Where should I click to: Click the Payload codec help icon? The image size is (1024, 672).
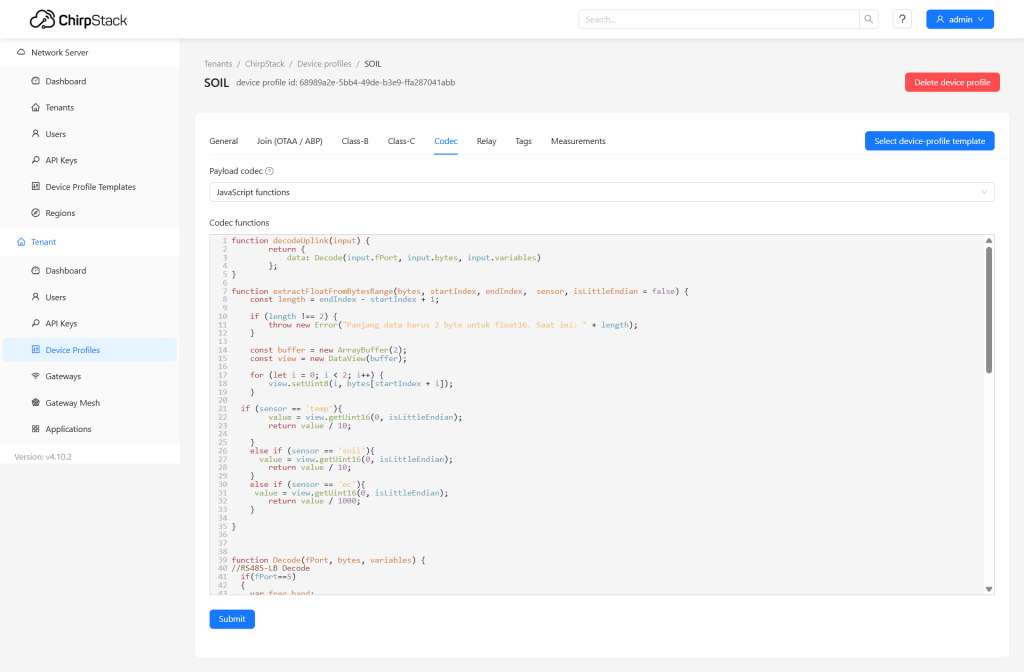coord(269,171)
